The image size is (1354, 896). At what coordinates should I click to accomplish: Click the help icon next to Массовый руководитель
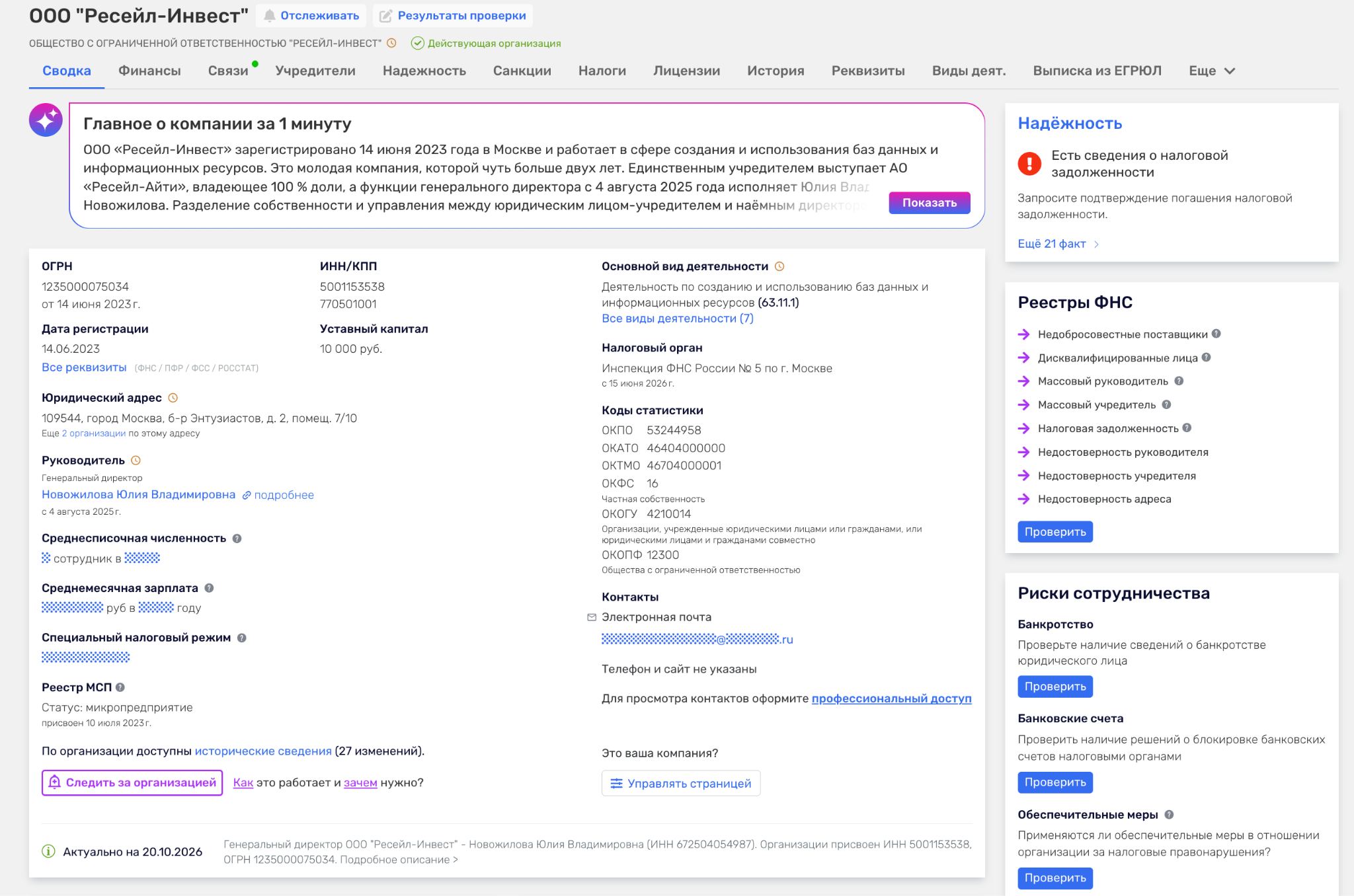(1179, 381)
